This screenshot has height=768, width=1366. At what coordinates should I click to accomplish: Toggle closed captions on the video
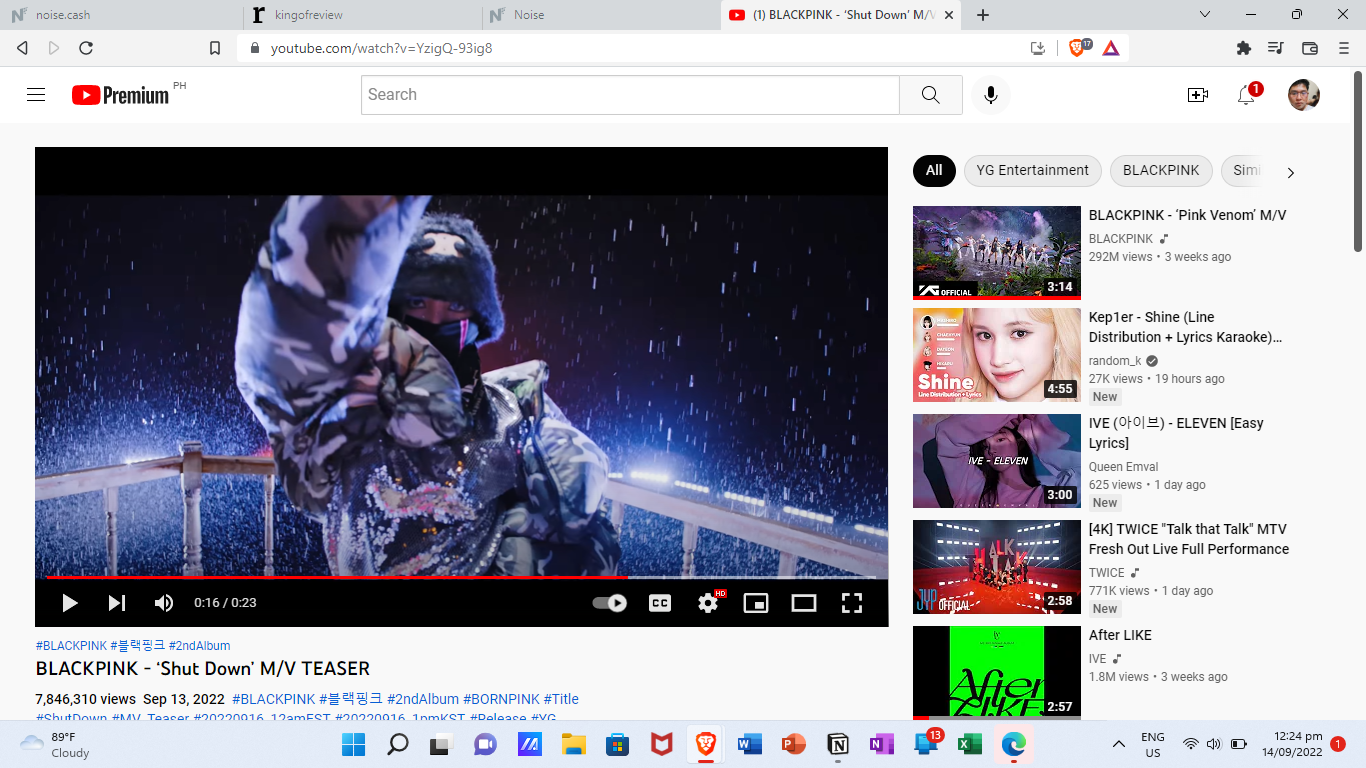(660, 603)
